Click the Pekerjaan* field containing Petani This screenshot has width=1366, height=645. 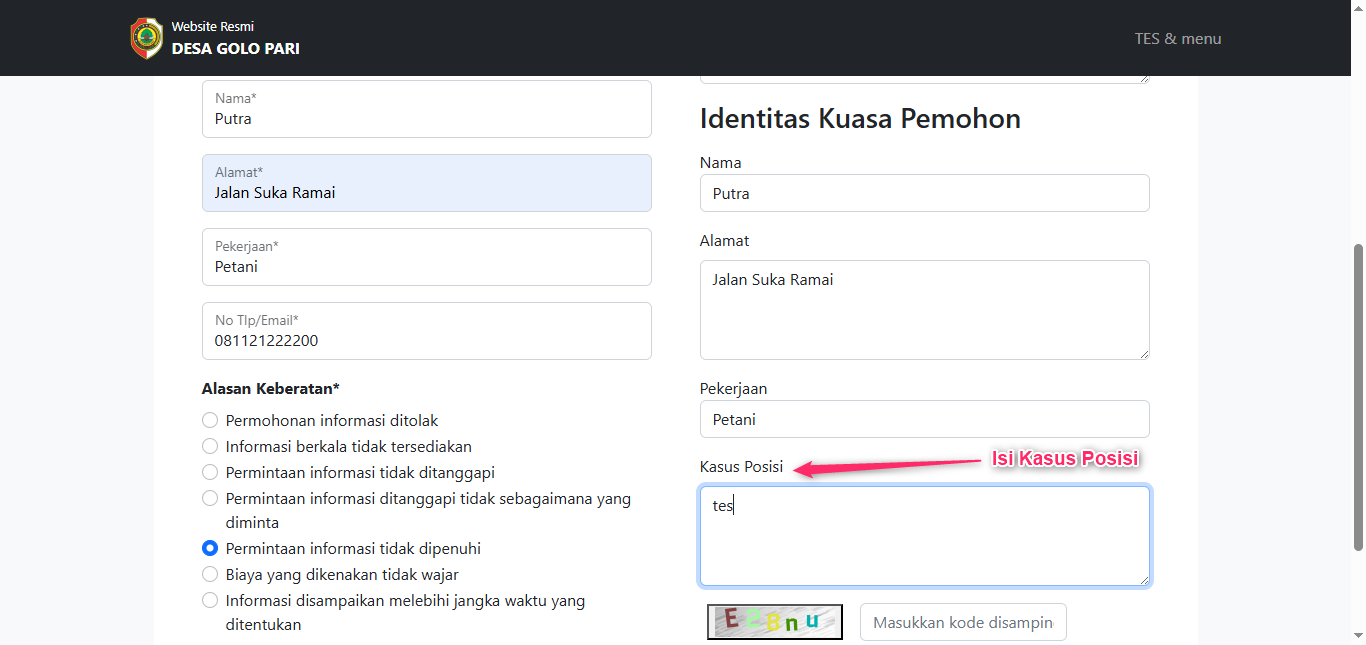[427, 257]
